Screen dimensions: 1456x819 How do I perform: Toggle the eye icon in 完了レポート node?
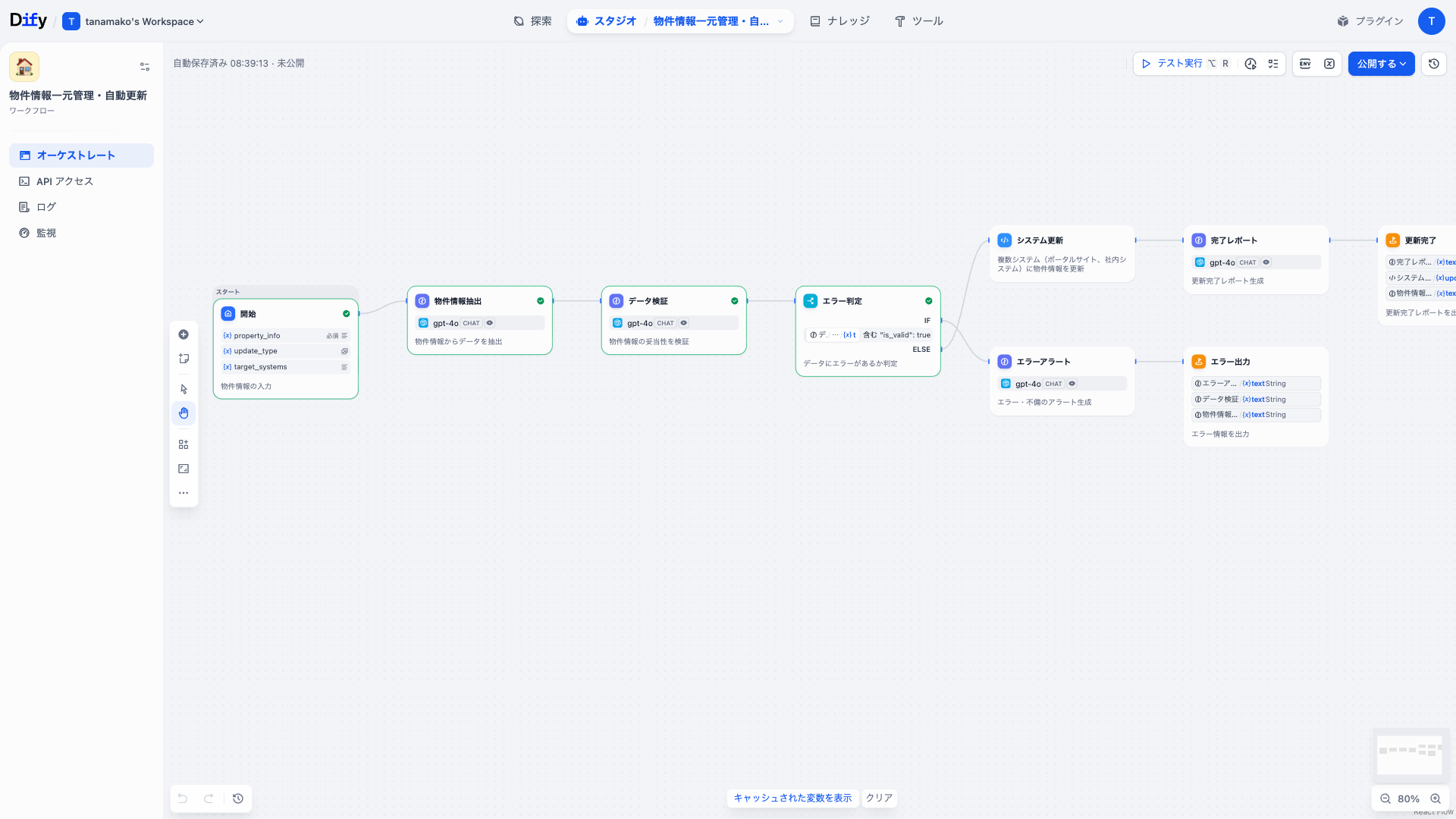1265,262
